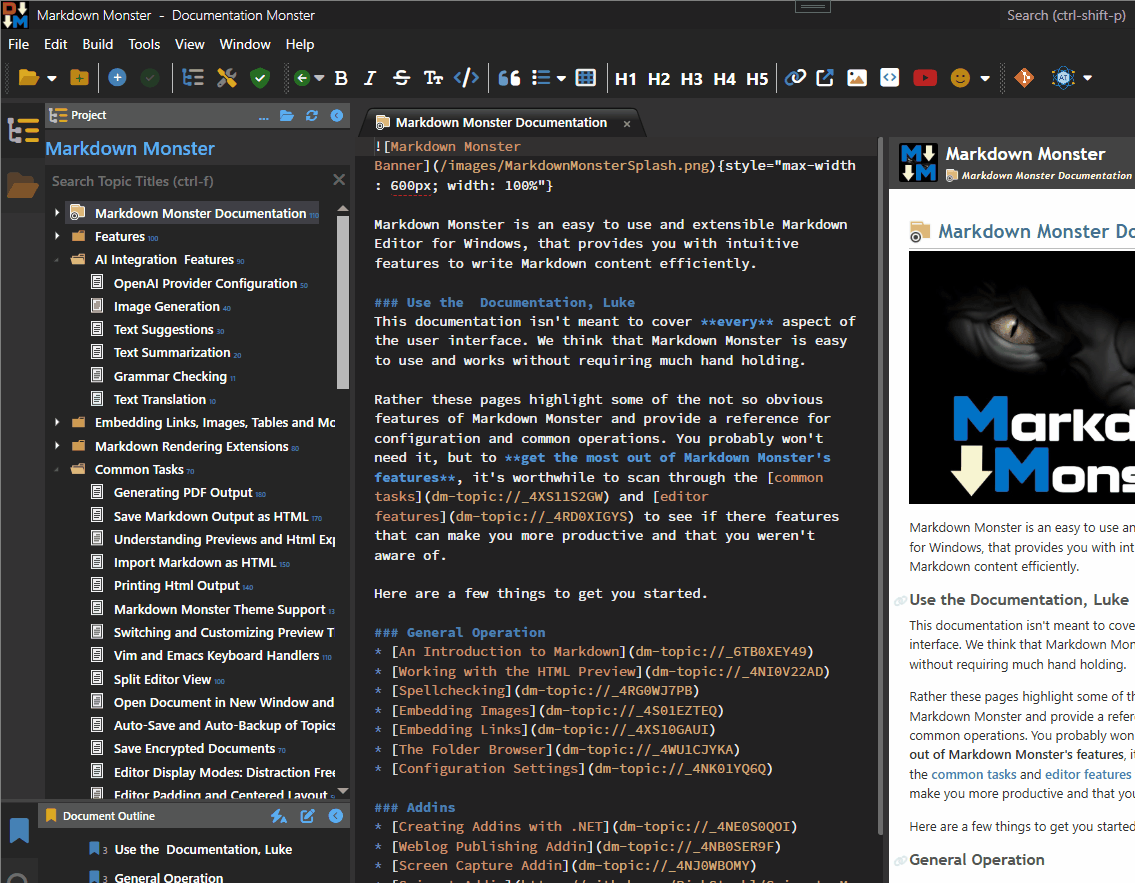This screenshot has height=883, width=1135.
Task: Click the Tт text case icon
Action: point(433,78)
